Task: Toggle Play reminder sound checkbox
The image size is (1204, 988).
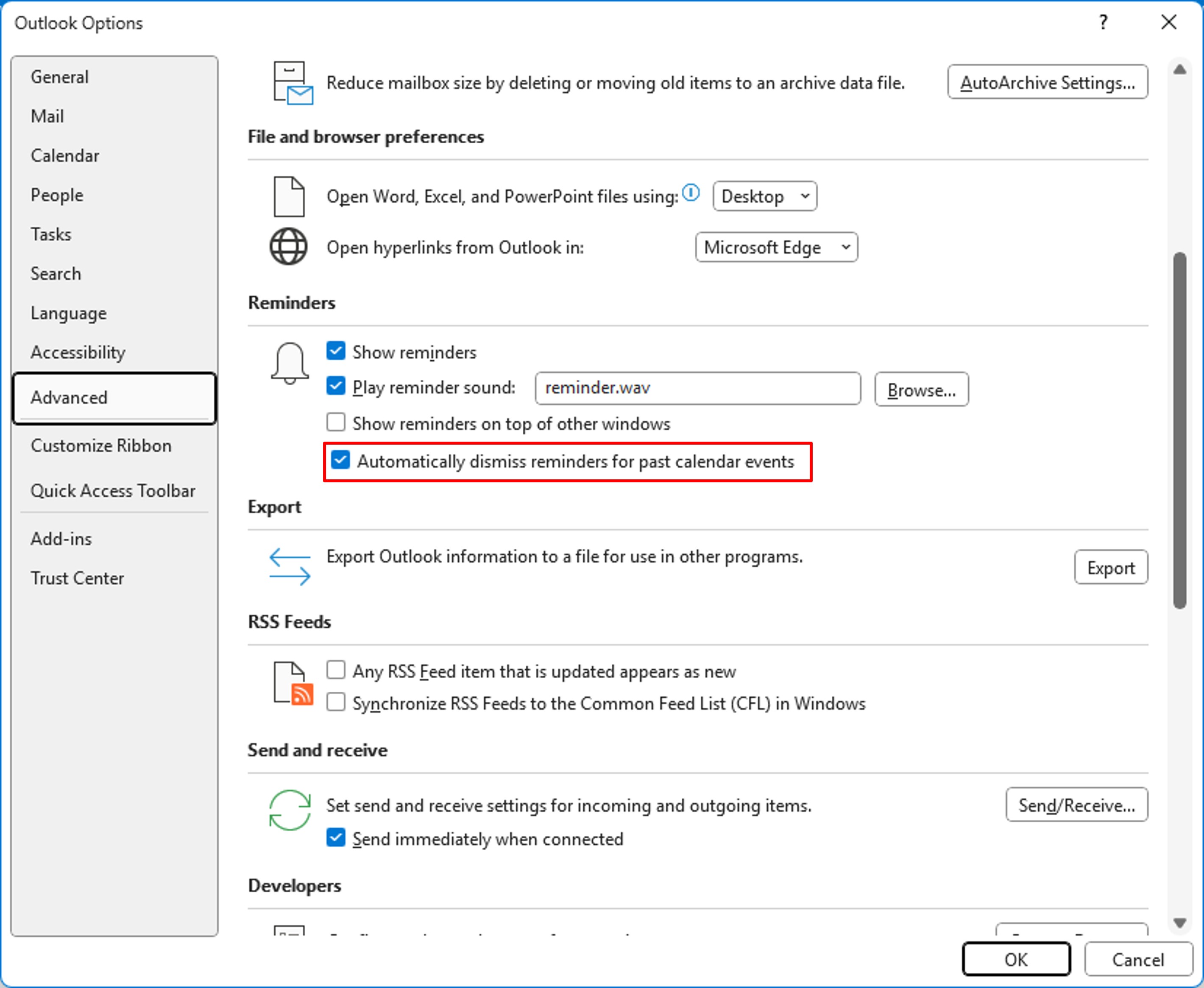Action: pyautogui.click(x=336, y=386)
